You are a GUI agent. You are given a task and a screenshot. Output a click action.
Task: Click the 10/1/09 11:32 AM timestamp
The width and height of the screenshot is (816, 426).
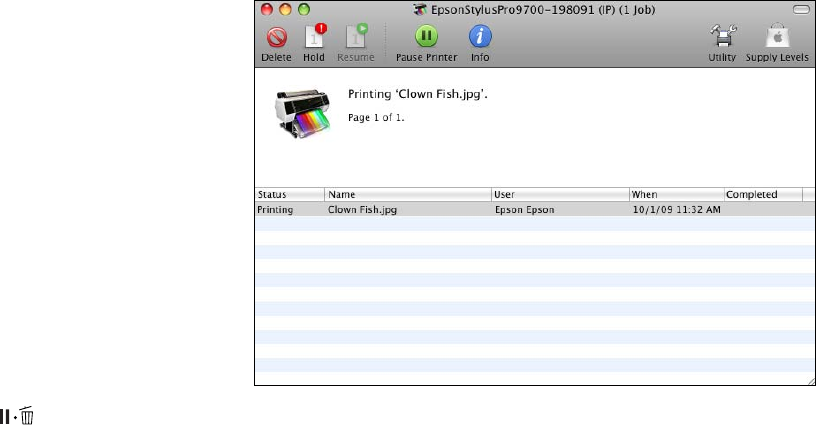click(x=677, y=210)
